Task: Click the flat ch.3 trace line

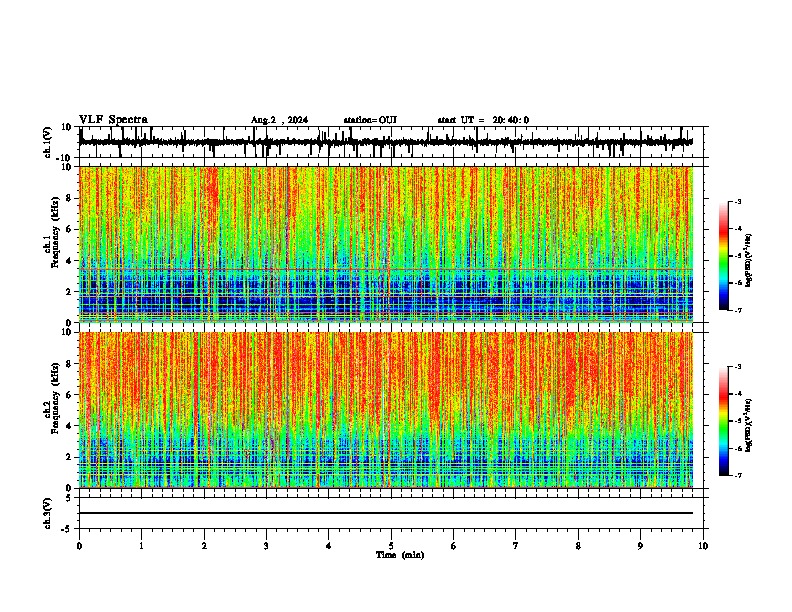Action: click(x=385, y=513)
